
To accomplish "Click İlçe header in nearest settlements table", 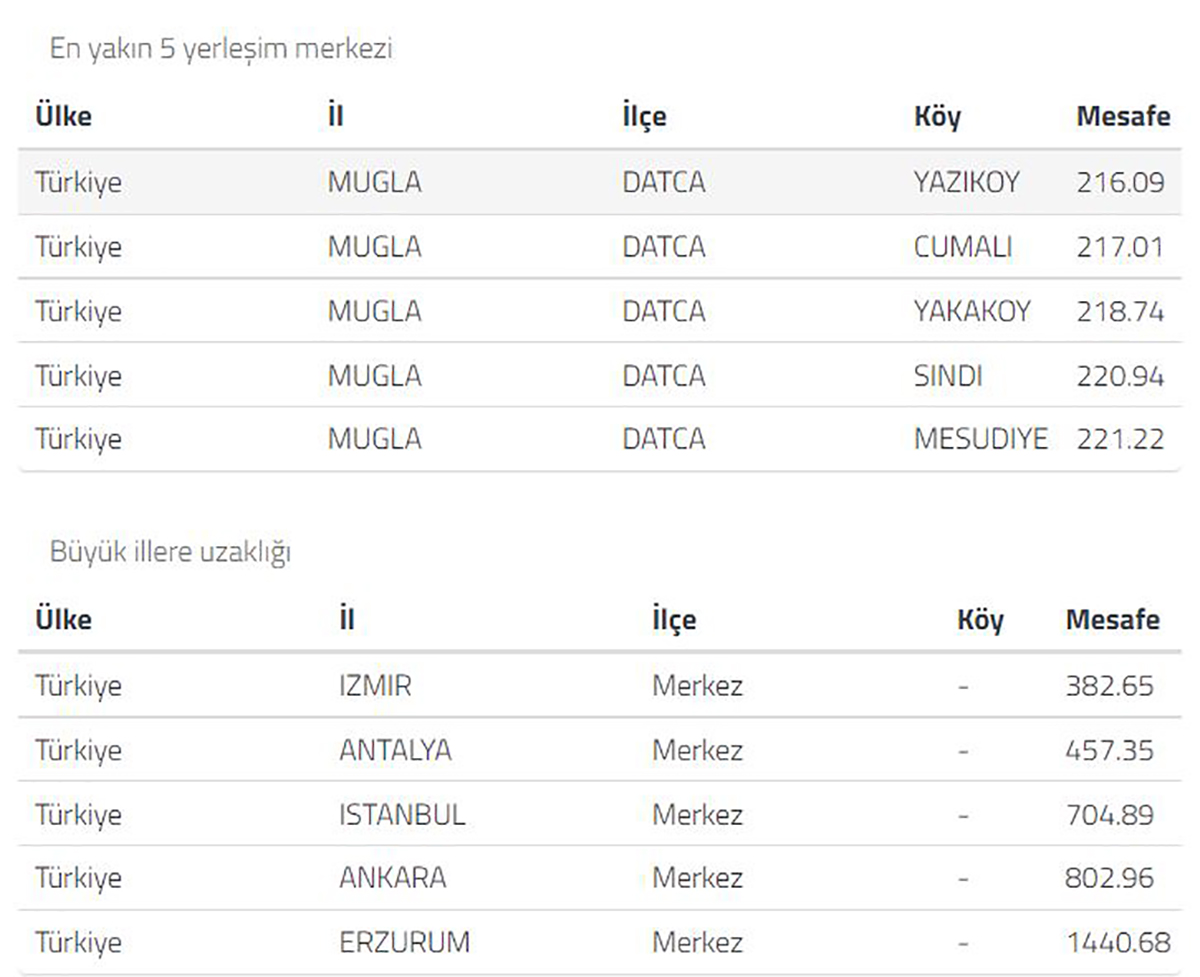I will click(644, 116).
